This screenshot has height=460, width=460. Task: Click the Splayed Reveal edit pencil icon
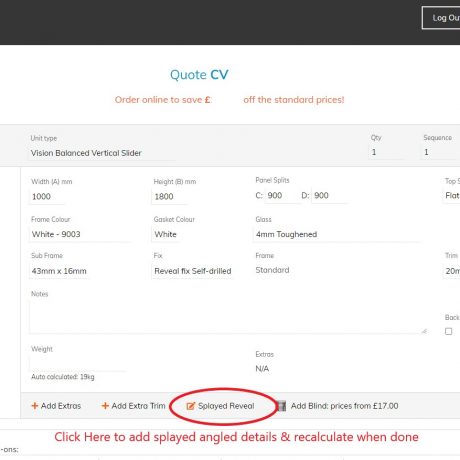coord(190,406)
